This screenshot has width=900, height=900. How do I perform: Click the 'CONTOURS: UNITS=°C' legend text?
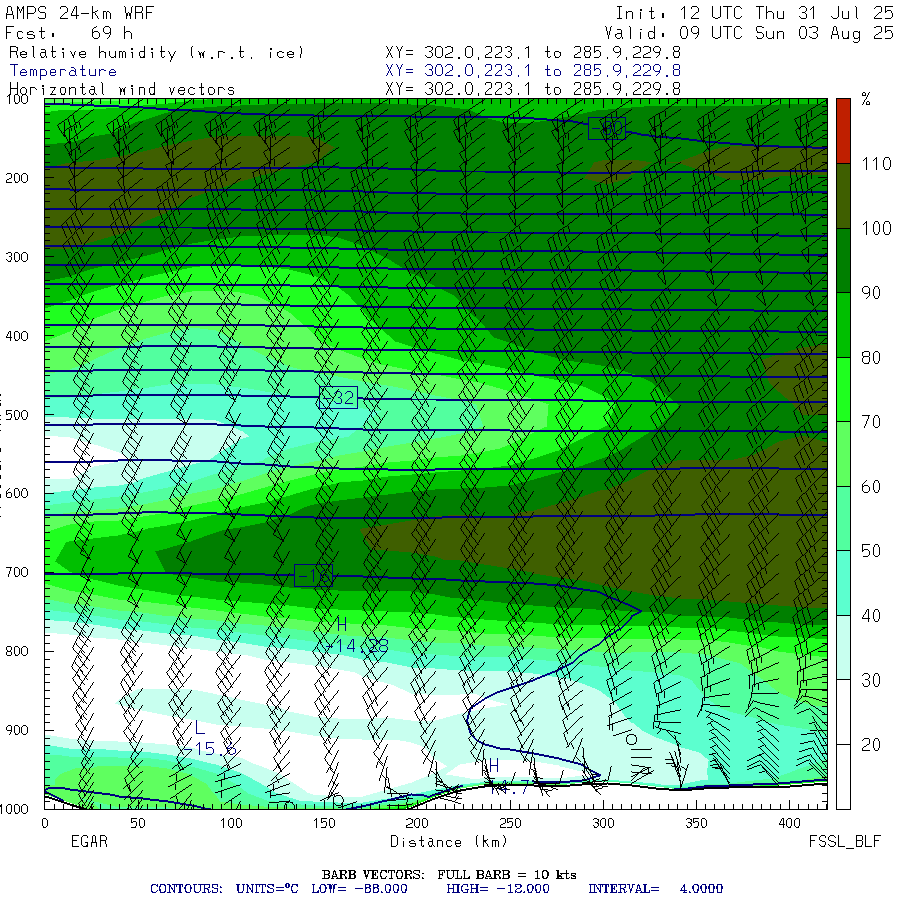pyautogui.click(x=224, y=889)
